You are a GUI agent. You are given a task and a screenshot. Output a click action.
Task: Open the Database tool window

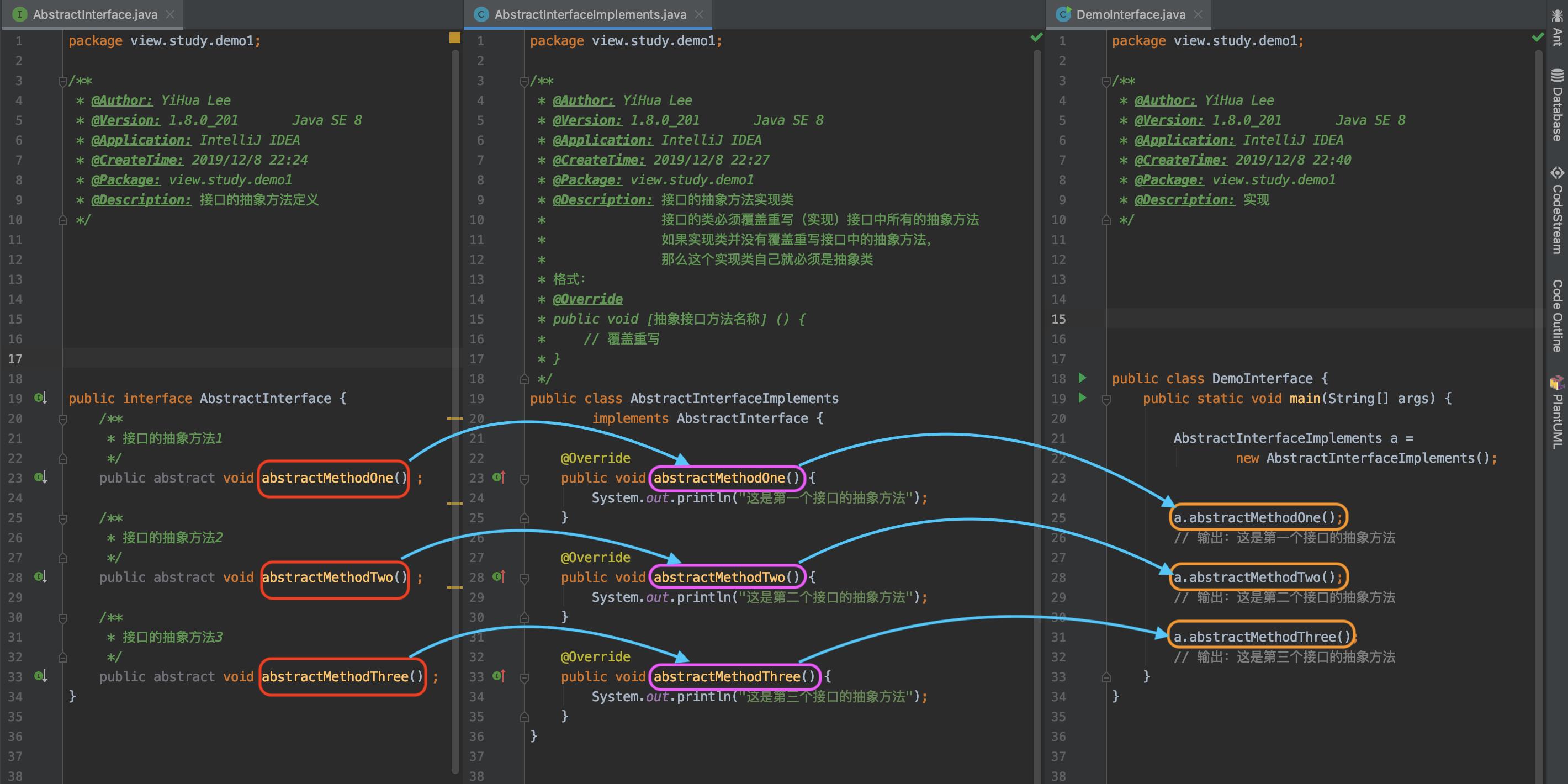pyautogui.click(x=1557, y=105)
